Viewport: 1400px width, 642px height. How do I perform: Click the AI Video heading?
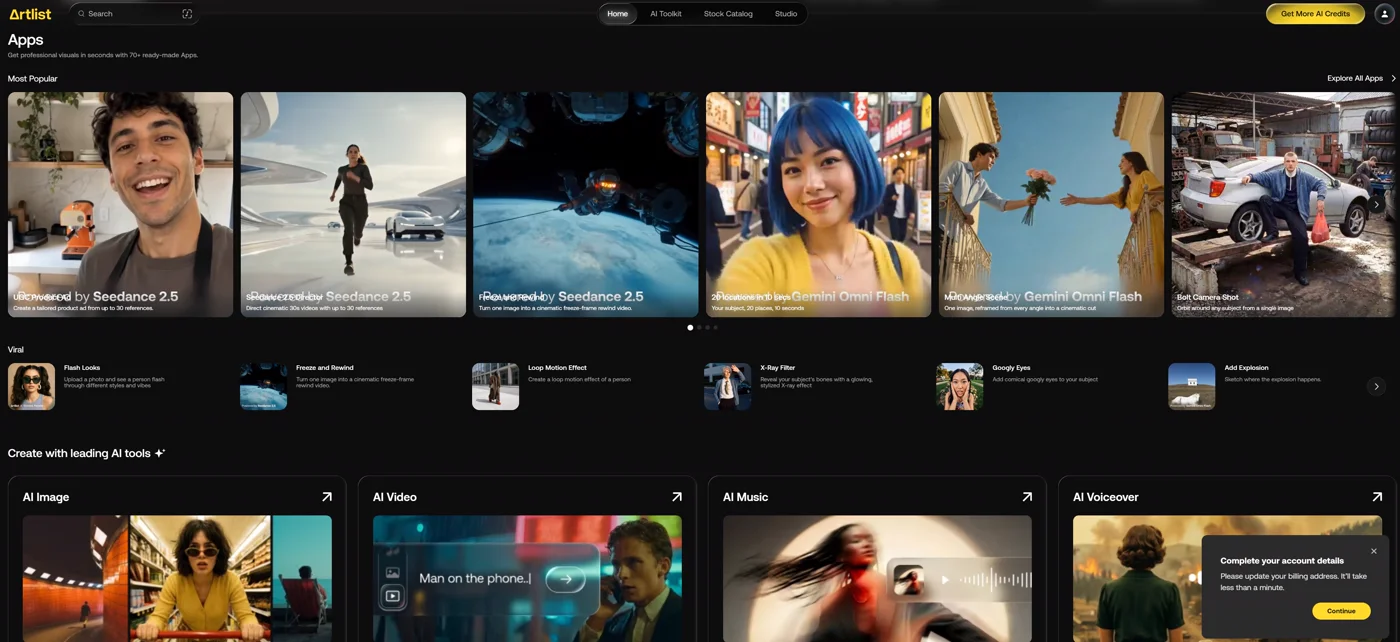pyautogui.click(x=395, y=497)
